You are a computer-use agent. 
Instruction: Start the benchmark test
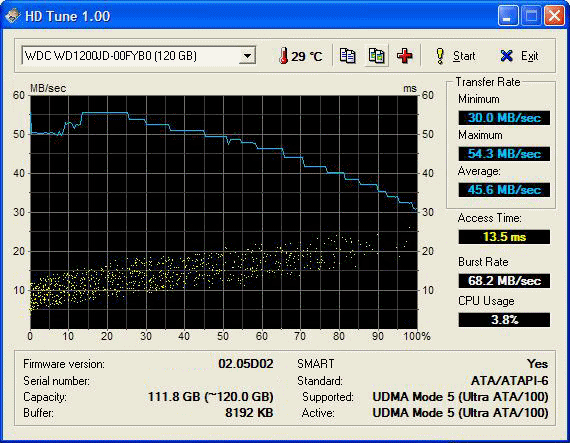coord(455,56)
